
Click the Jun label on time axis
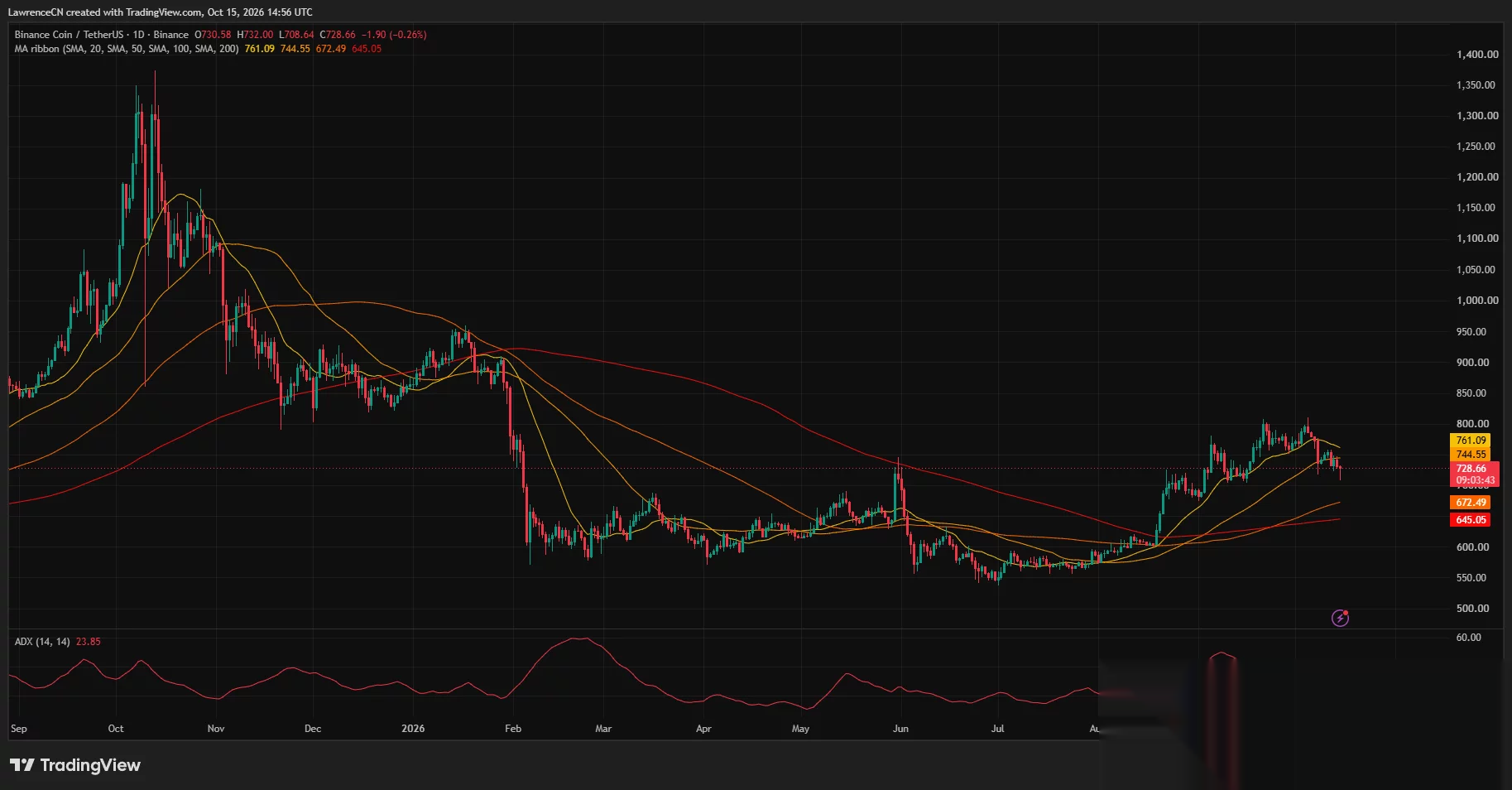[x=900, y=729]
